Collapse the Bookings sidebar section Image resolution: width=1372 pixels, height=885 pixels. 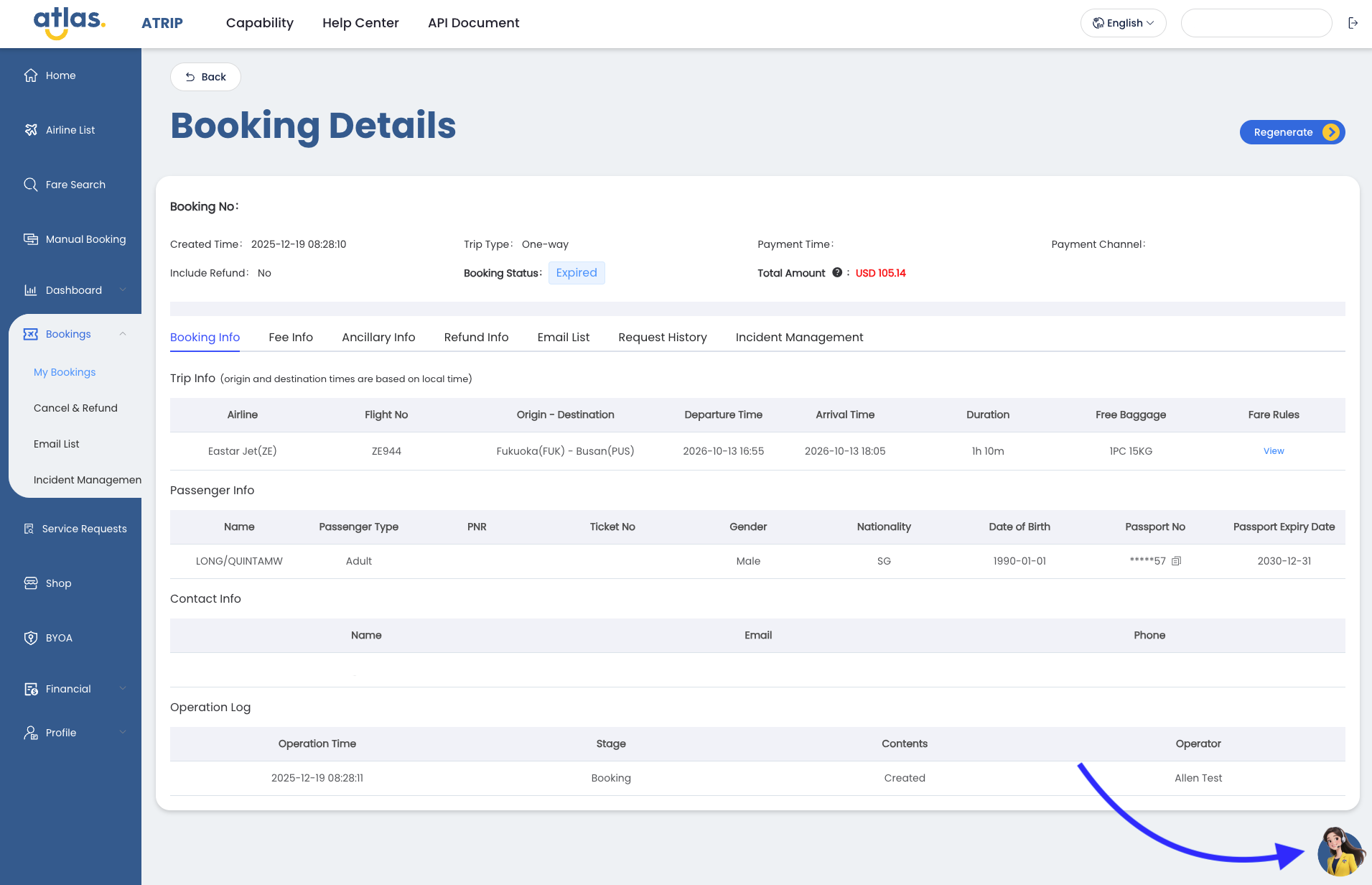click(122, 334)
